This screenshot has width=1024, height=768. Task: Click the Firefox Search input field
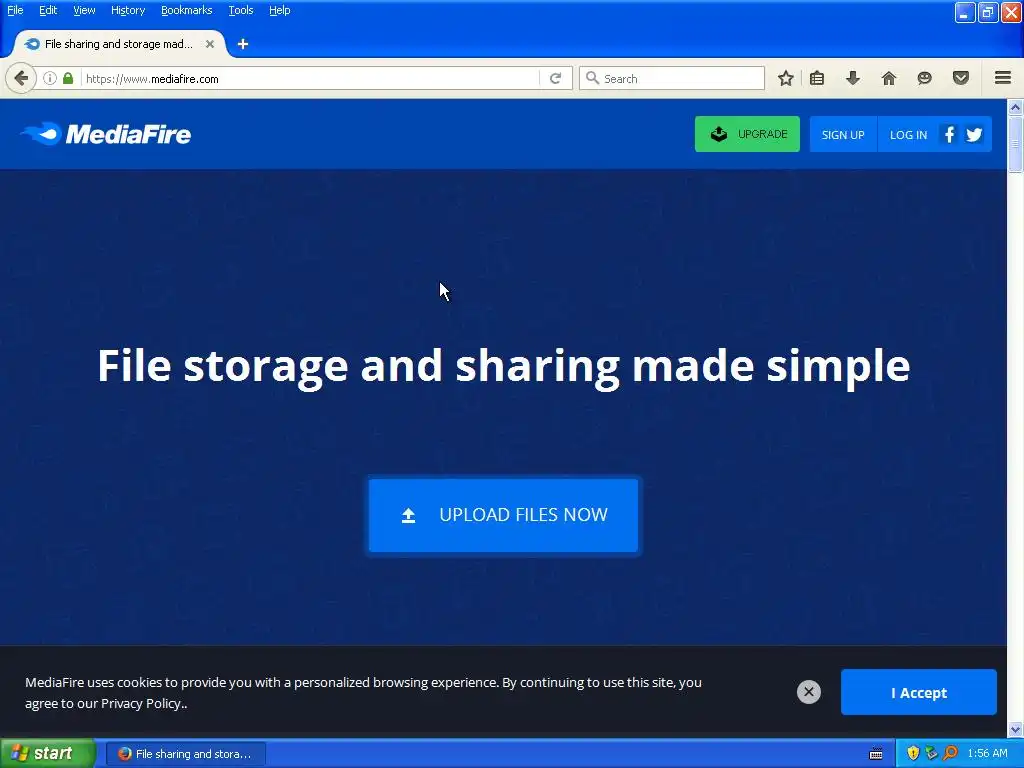pyautogui.click(x=672, y=78)
